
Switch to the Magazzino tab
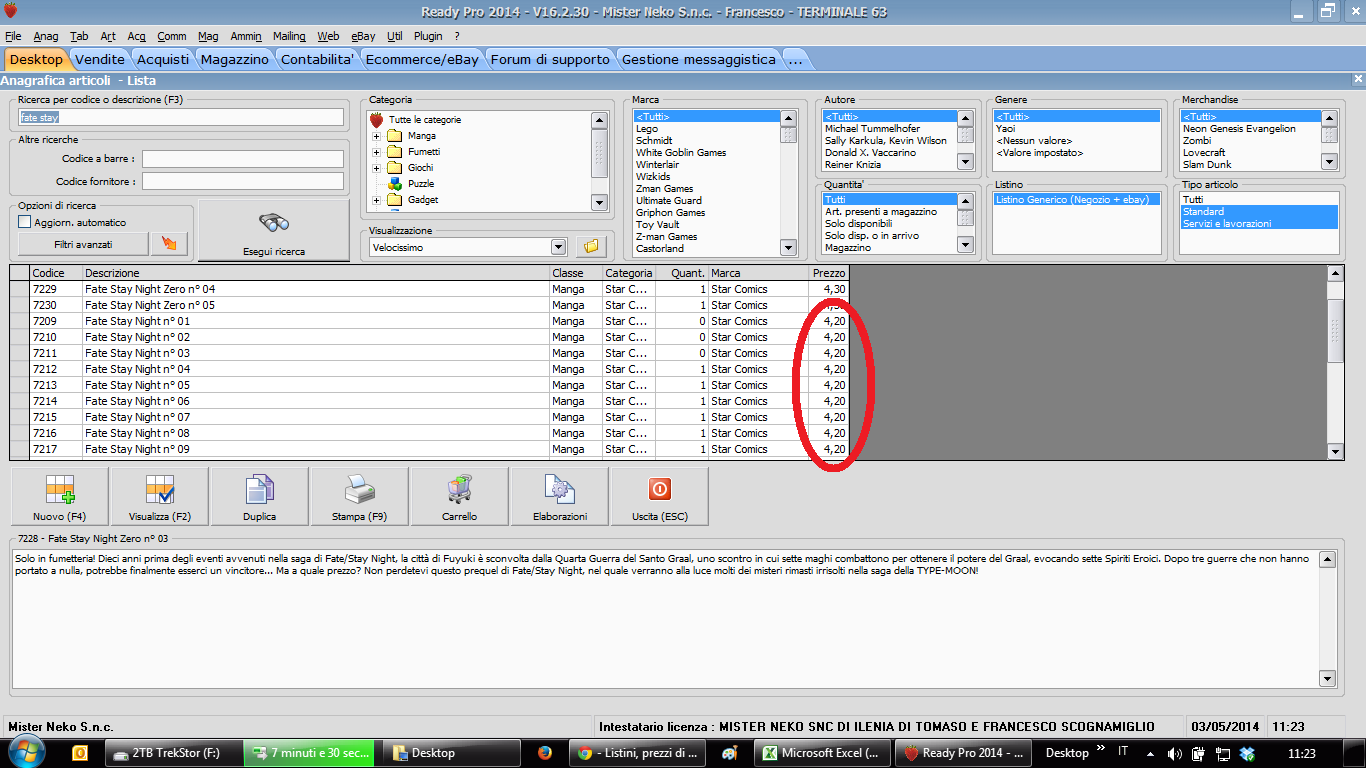pos(235,59)
